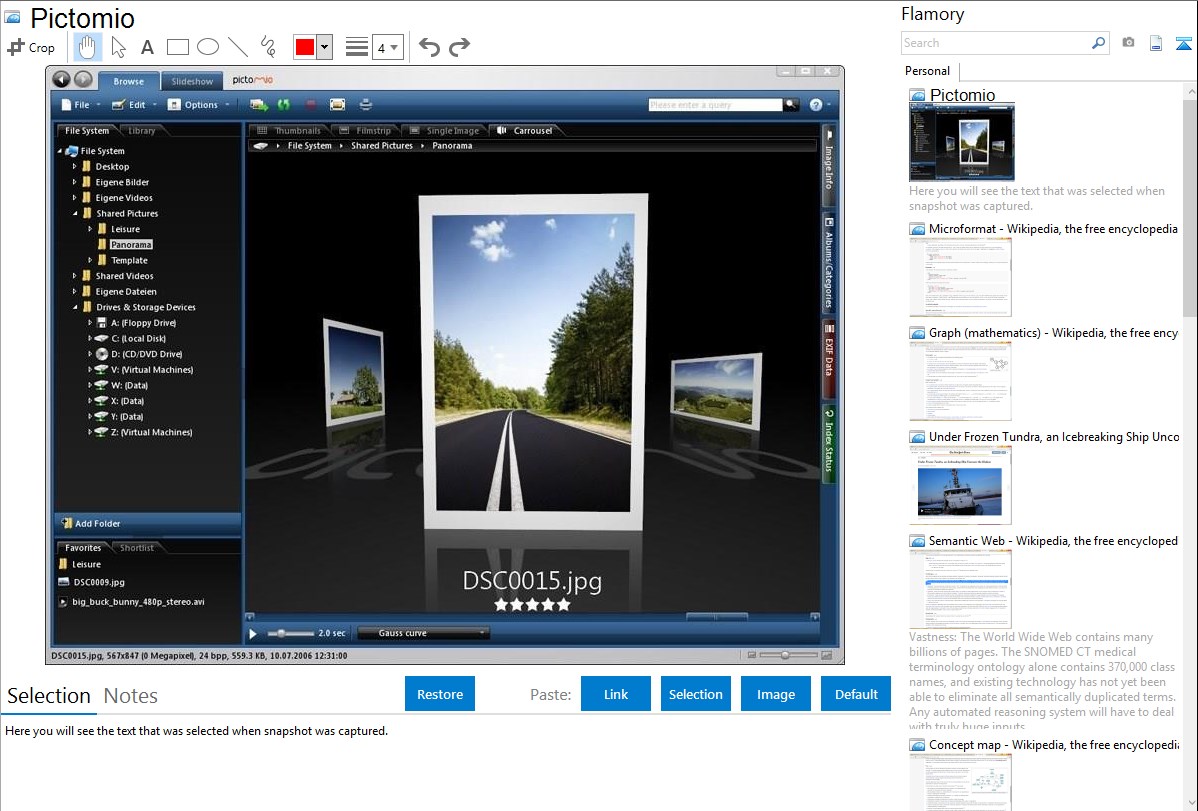Switch to Single Image view
The width and height of the screenshot is (1198, 811).
[445, 131]
